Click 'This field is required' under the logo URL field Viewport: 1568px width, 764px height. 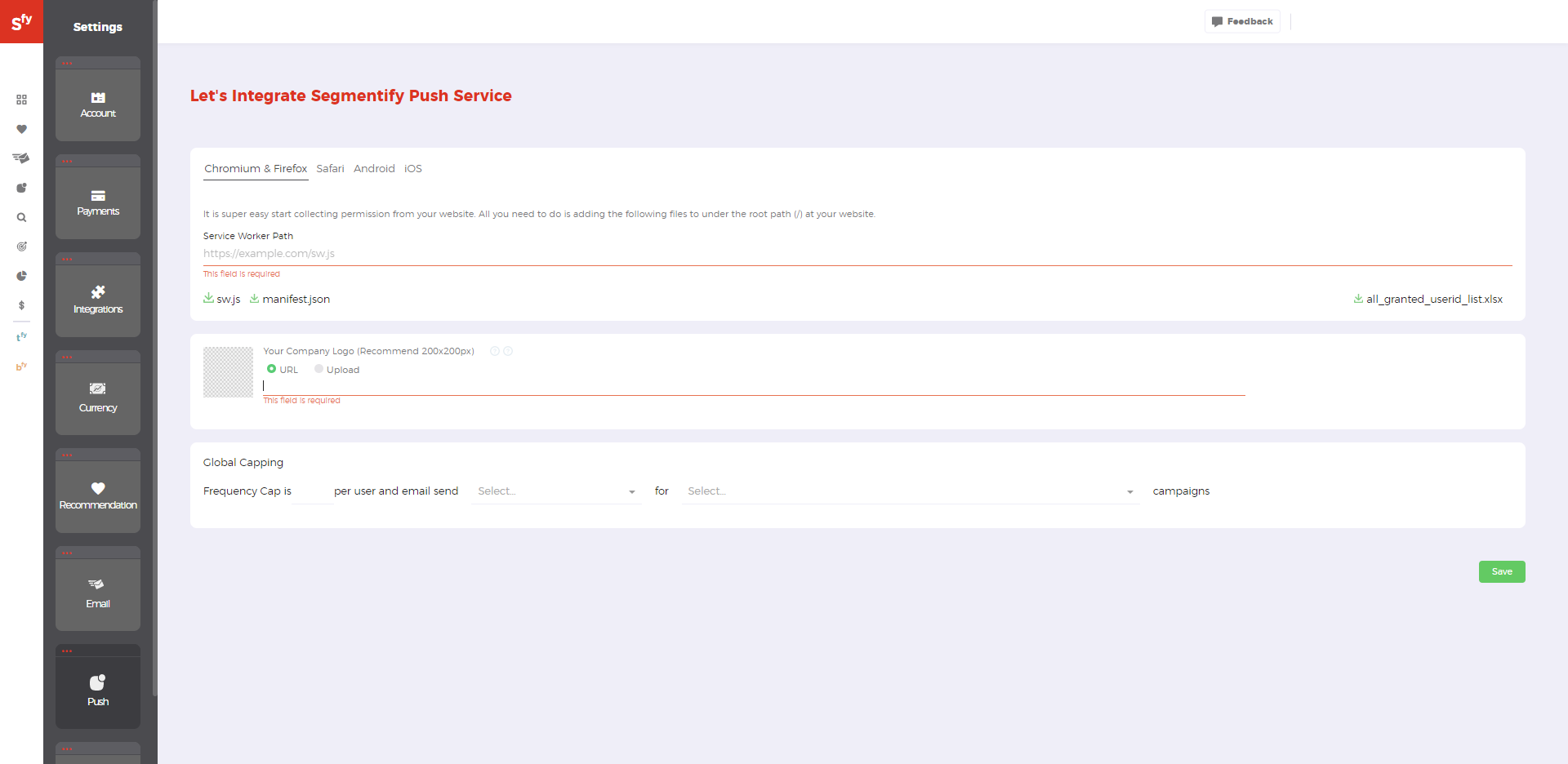click(x=301, y=401)
